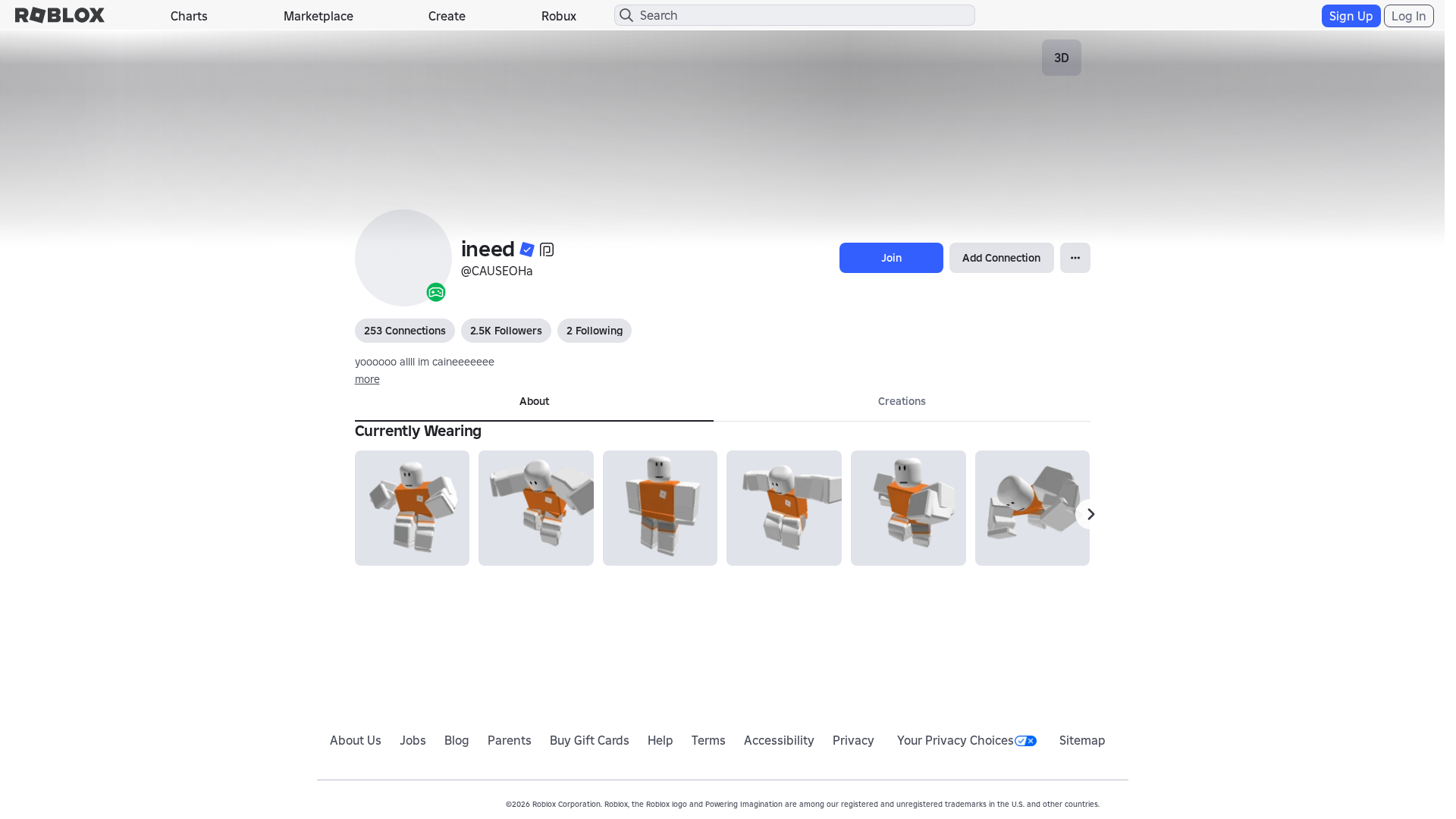Click the profile avatar circle
This screenshot has height=819, width=1456.
click(403, 258)
